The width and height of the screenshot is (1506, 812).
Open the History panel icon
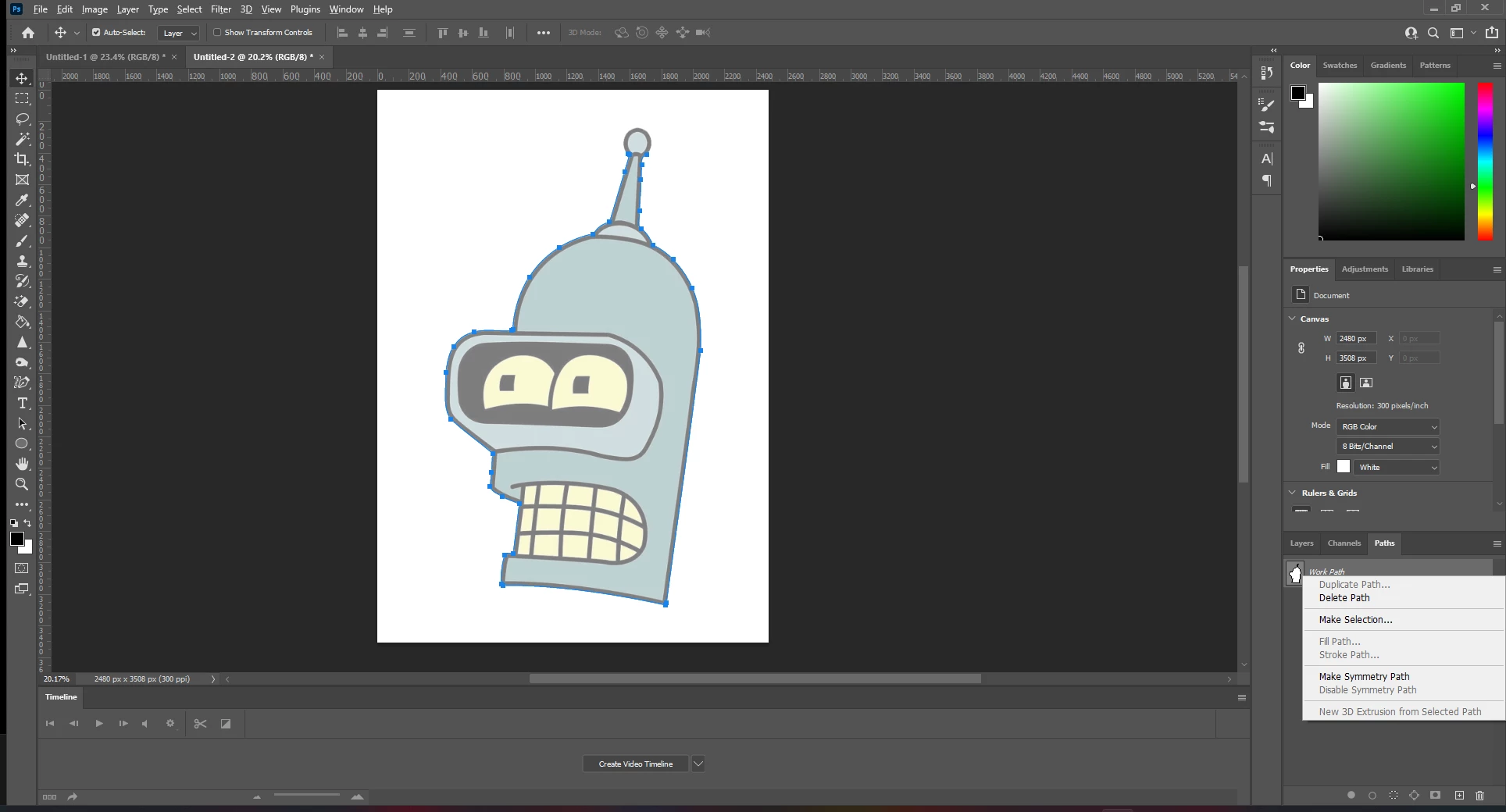[x=1267, y=73]
